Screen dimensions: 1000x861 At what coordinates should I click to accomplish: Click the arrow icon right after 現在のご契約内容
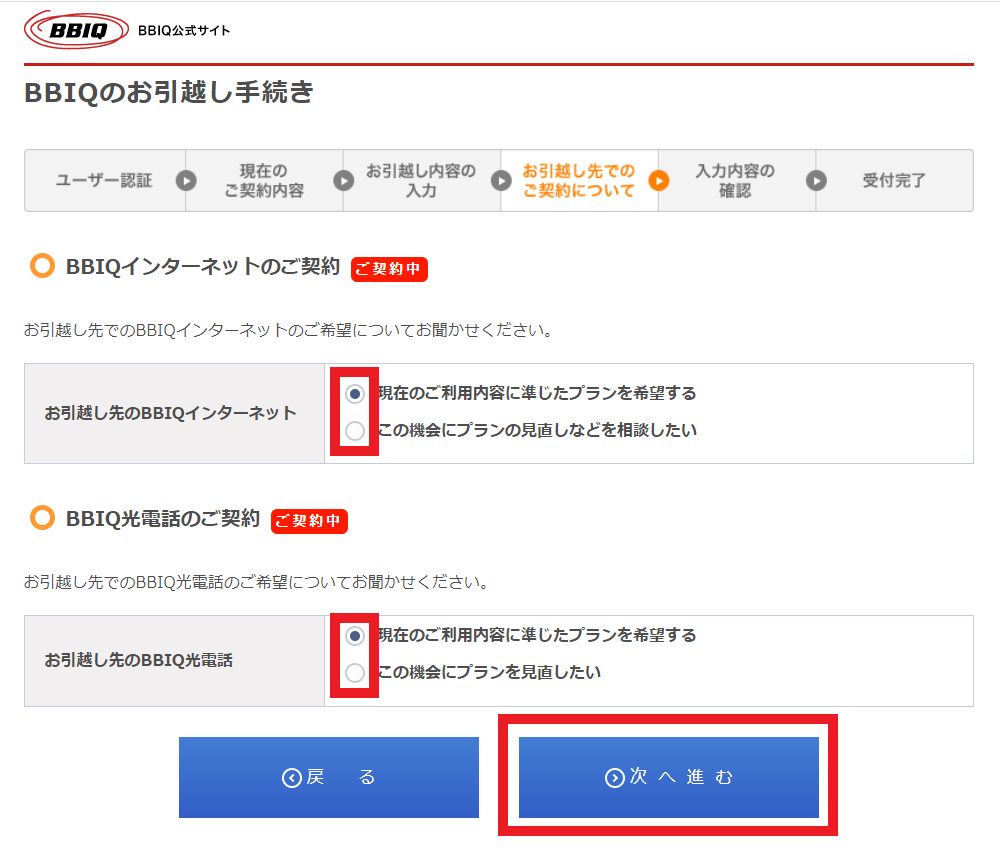(x=343, y=181)
